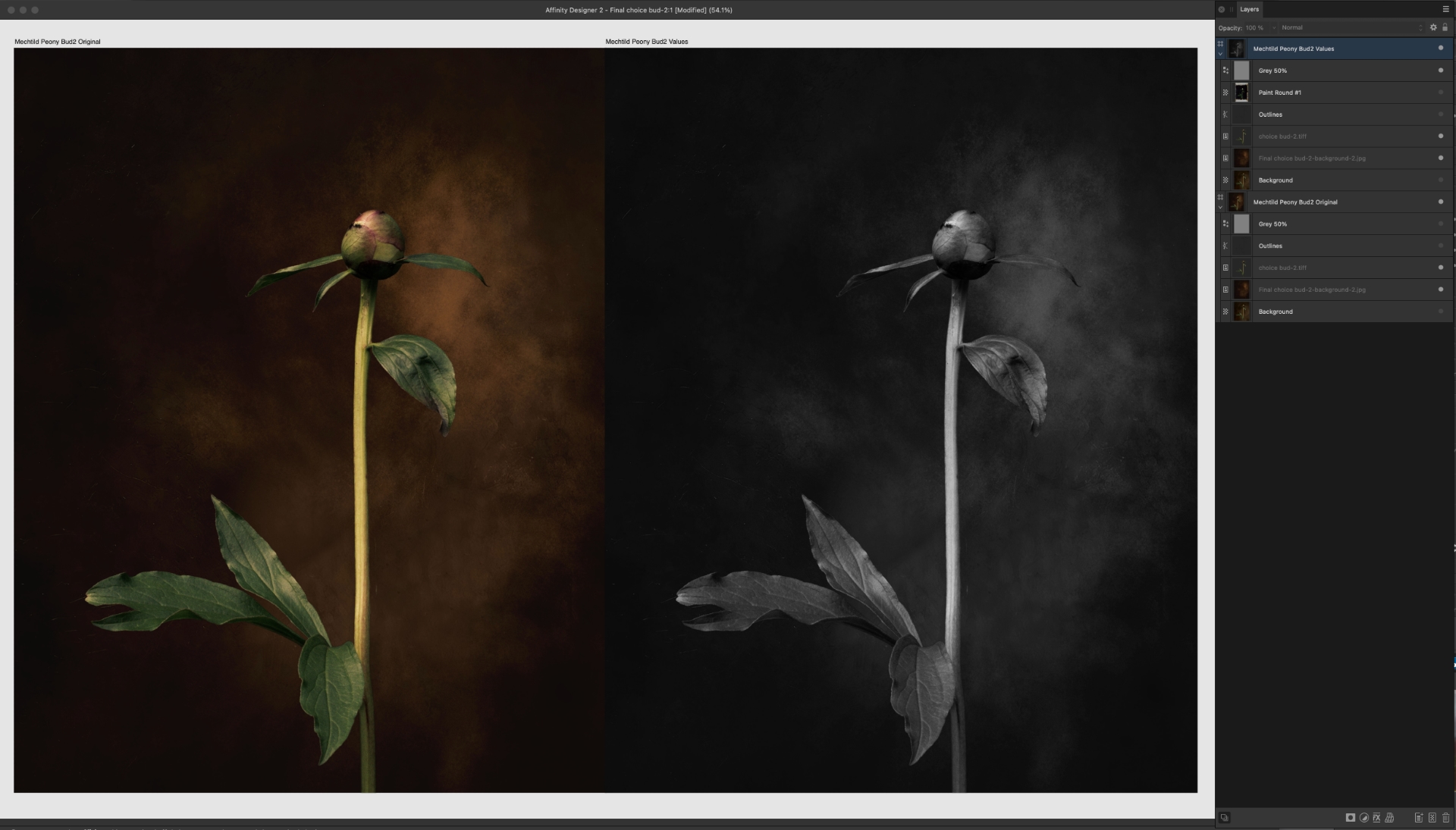Show Outlines layer in Original artboard
Image resolution: width=1456 pixels, height=830 pixels.
click(x=1441, y=246)
